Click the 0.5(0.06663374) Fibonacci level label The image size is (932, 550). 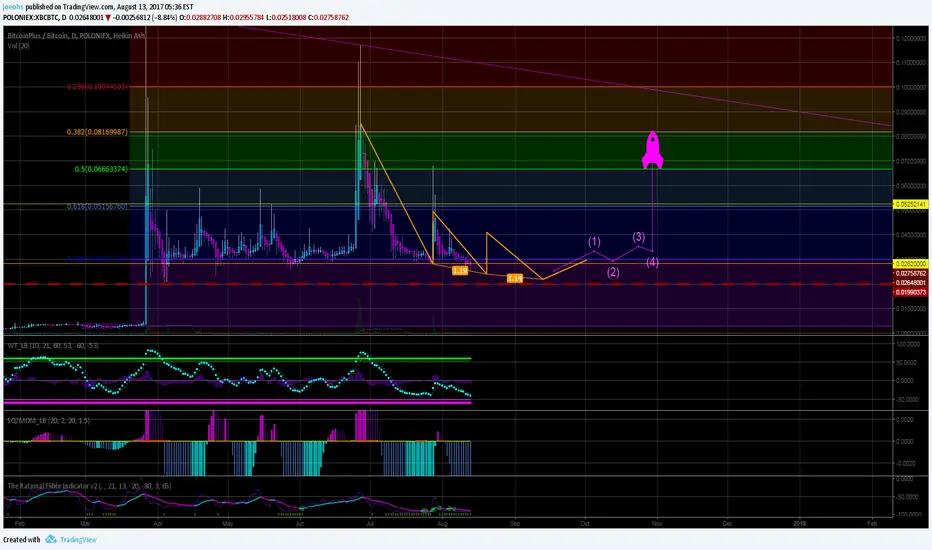pyautogui.click(x=101, y=169)
